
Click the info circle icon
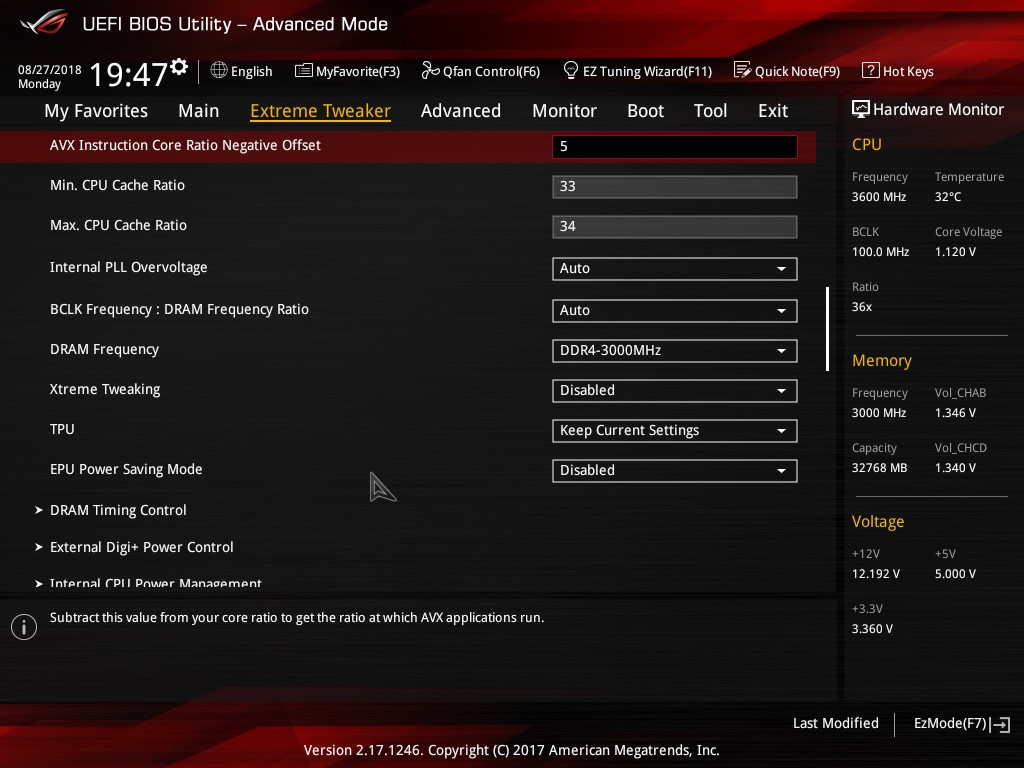(x=24, y=627)
